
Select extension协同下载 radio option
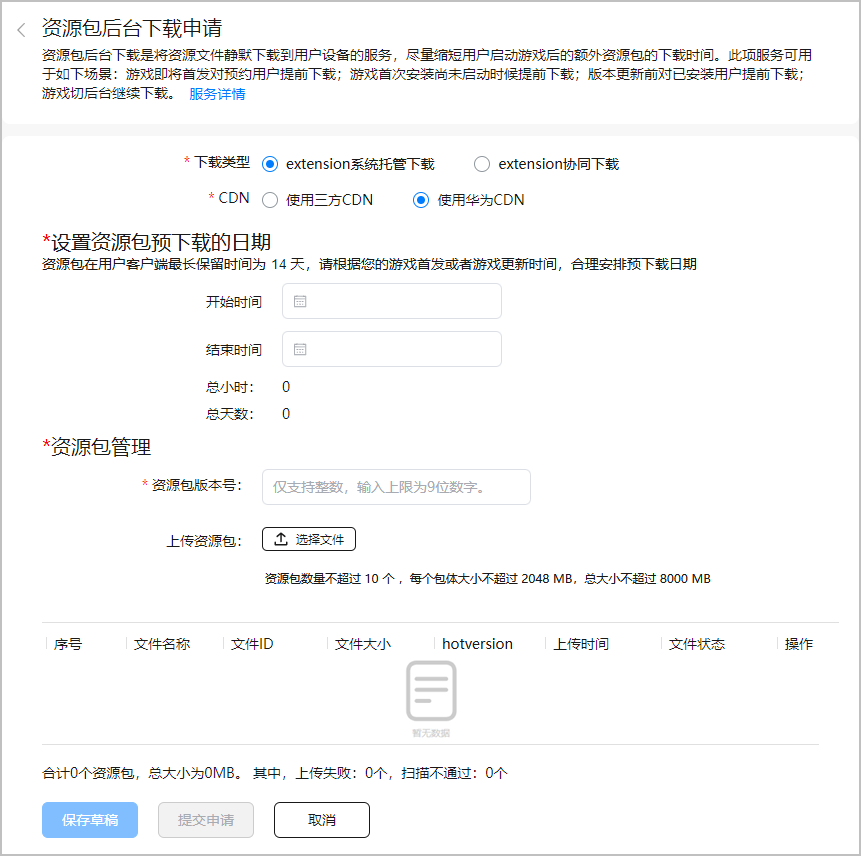coord(482,164)
